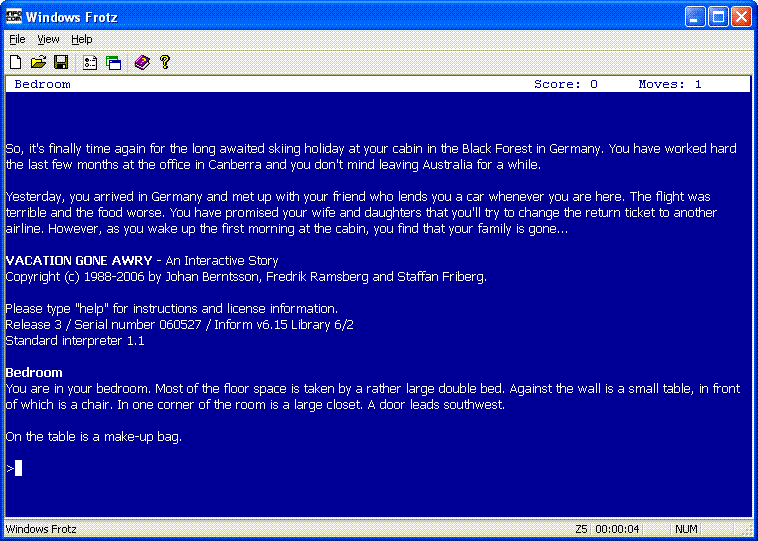Open the View menu
Viewport: 758px width, 541px height.
(48, 39)
